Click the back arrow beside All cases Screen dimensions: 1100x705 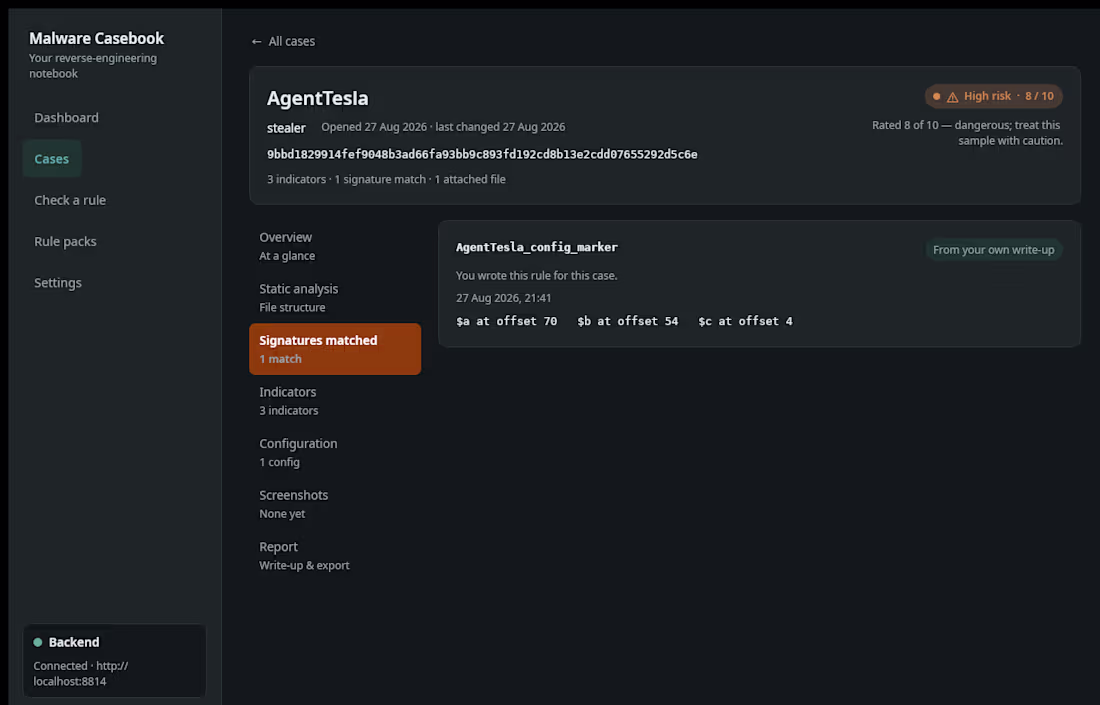click(x=256, y=42)
